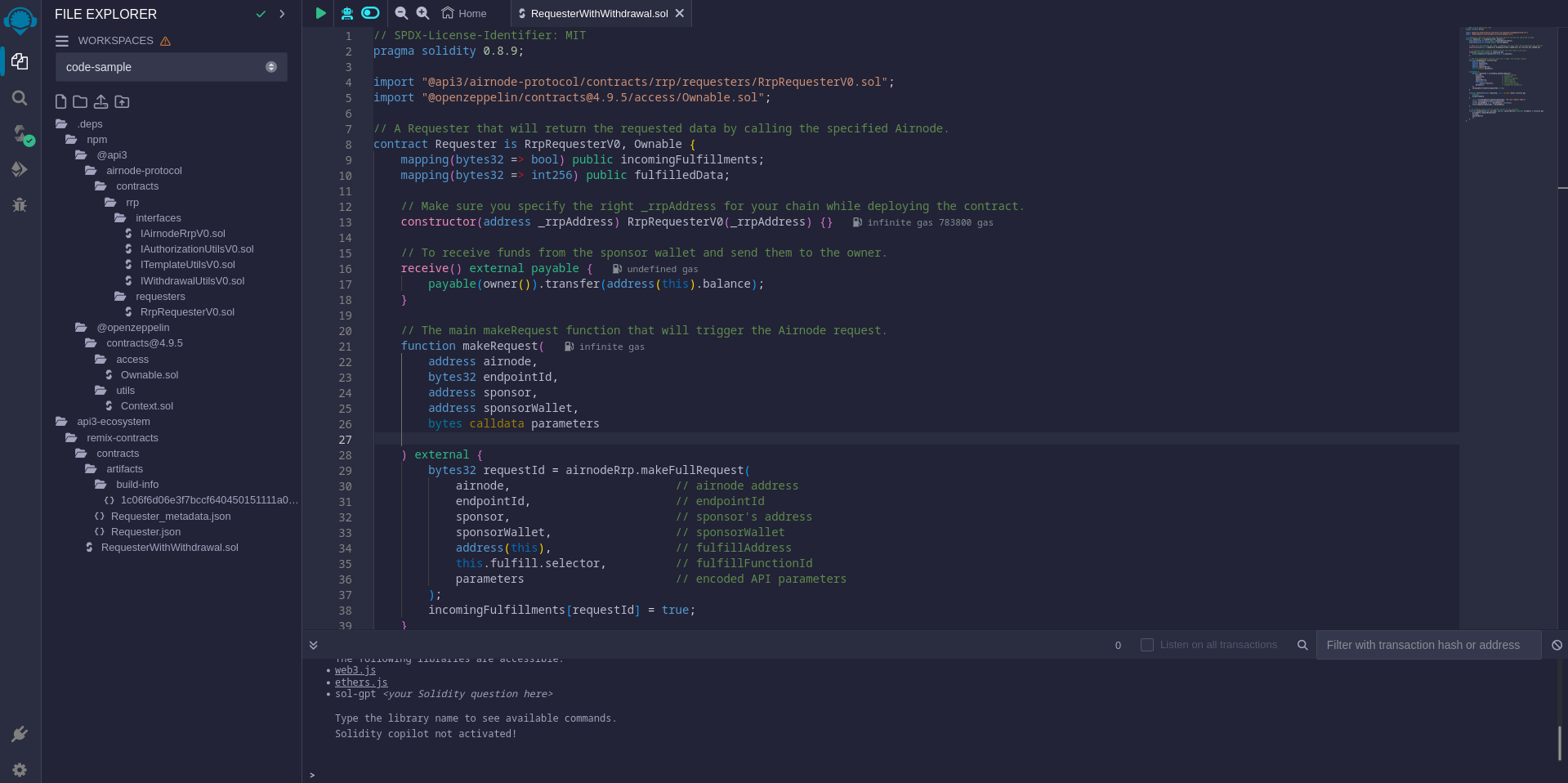This screenshot has width=1568, height=783.
Task: Open the search in files sidebar panel
Action: (x=20, y=98)
